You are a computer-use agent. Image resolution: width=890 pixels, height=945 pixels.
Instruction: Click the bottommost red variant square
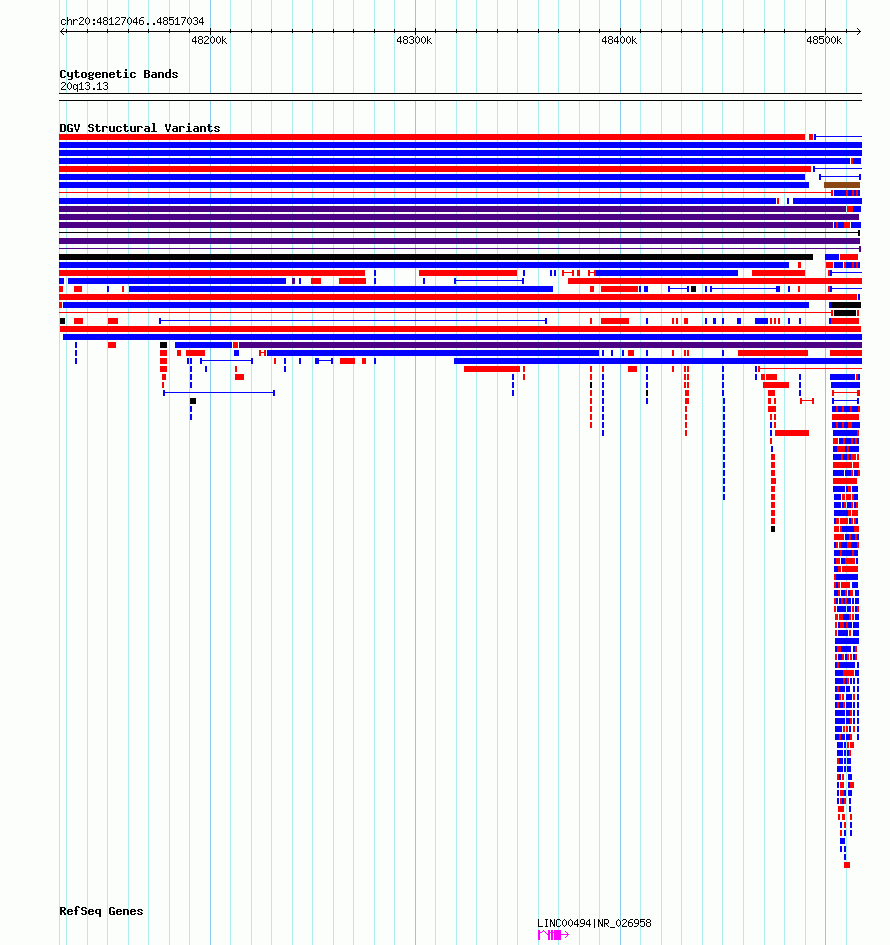tap(847, 865)
